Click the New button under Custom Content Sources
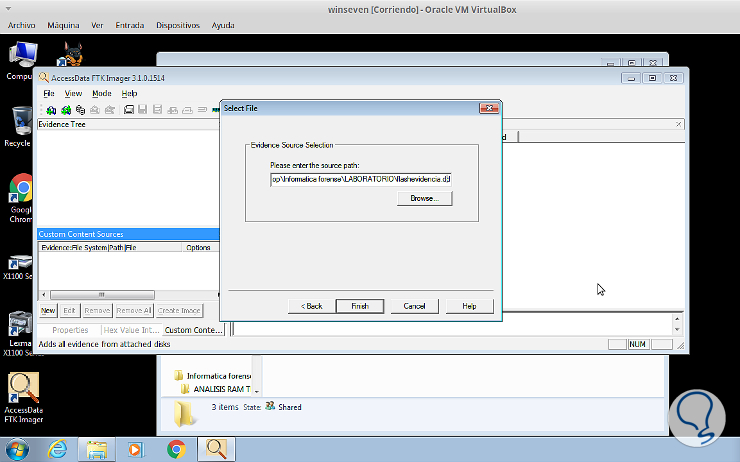The height and width of the screenshot is (462, 740). (48, 311)
